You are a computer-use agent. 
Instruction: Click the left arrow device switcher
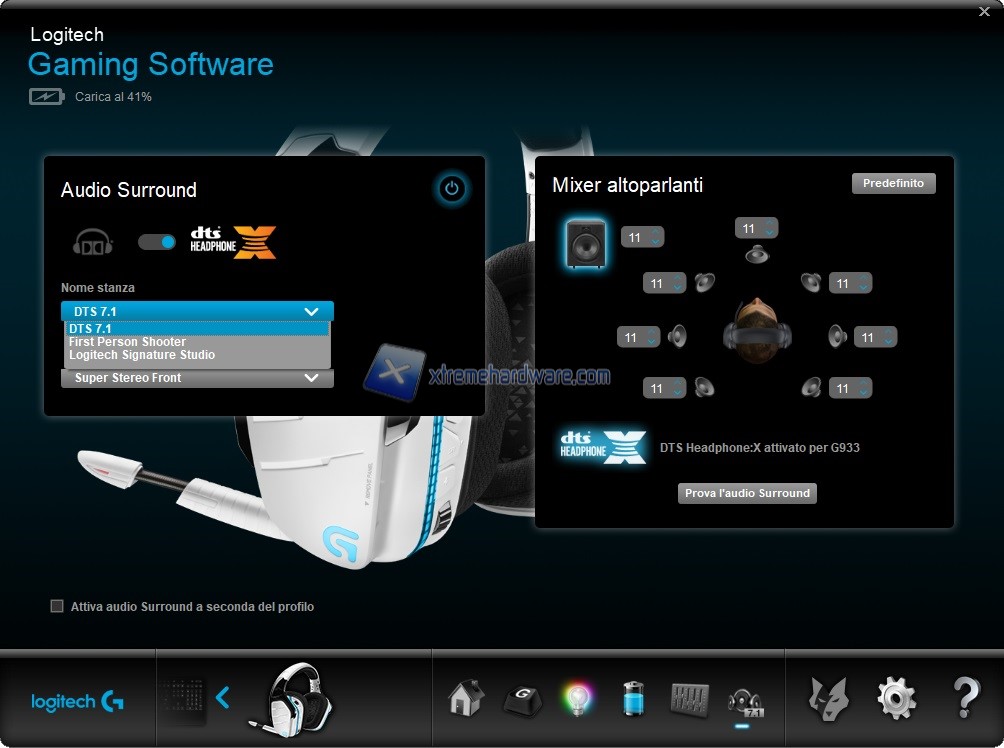coord(223,697)
